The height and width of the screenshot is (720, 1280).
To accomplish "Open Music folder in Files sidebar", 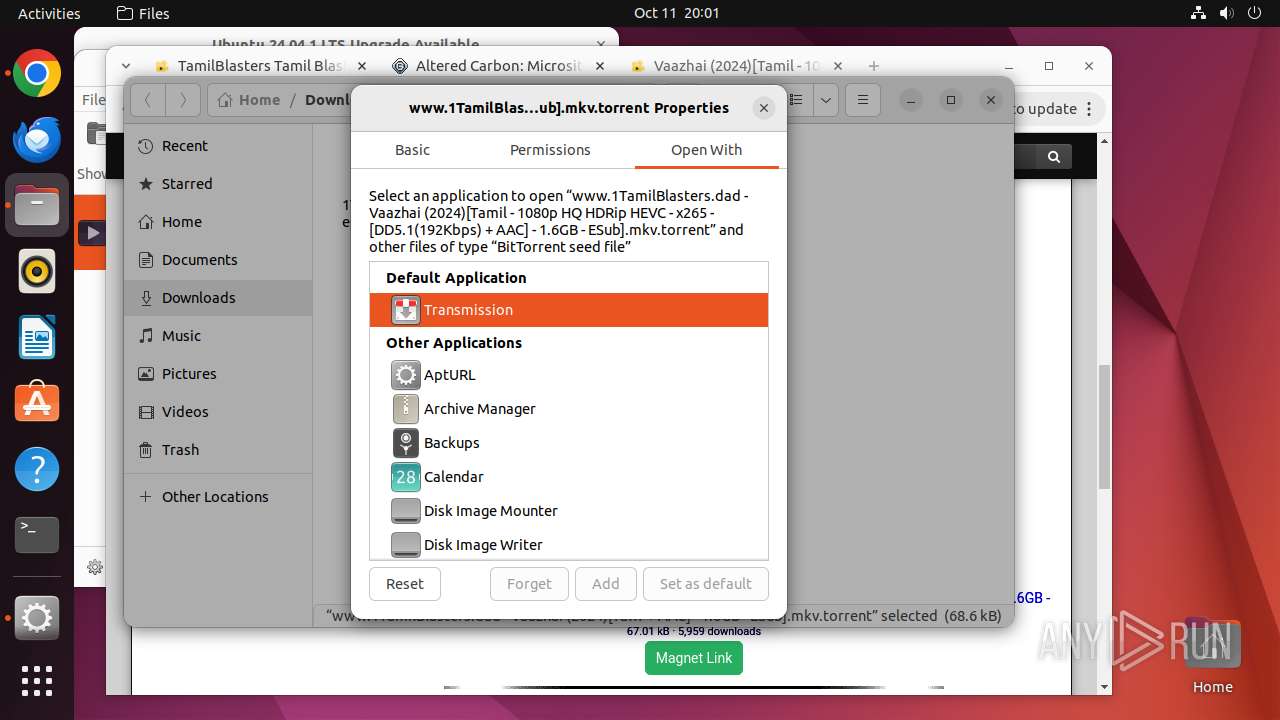I will click(x=218, y=336).
